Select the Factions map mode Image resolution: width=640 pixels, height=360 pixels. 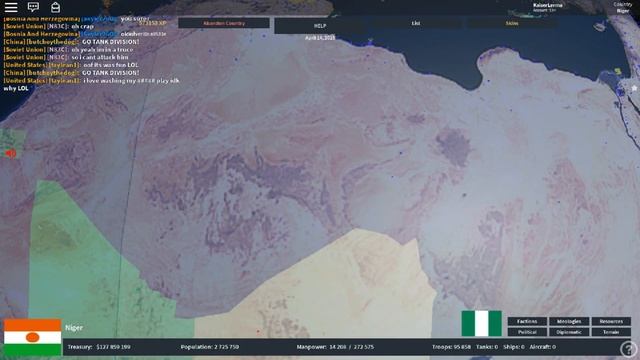[527, 321]
